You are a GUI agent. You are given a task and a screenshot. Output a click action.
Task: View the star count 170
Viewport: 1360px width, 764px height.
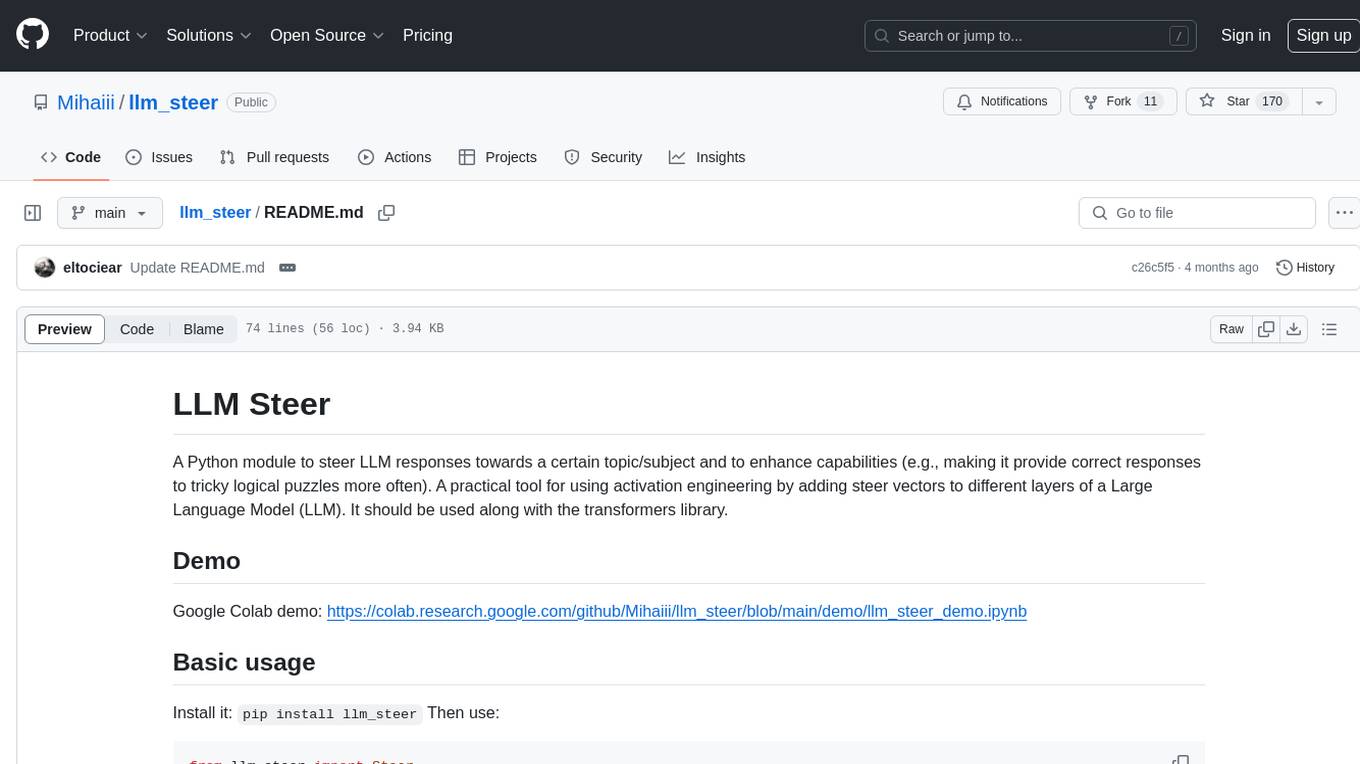click(1272, 101)
